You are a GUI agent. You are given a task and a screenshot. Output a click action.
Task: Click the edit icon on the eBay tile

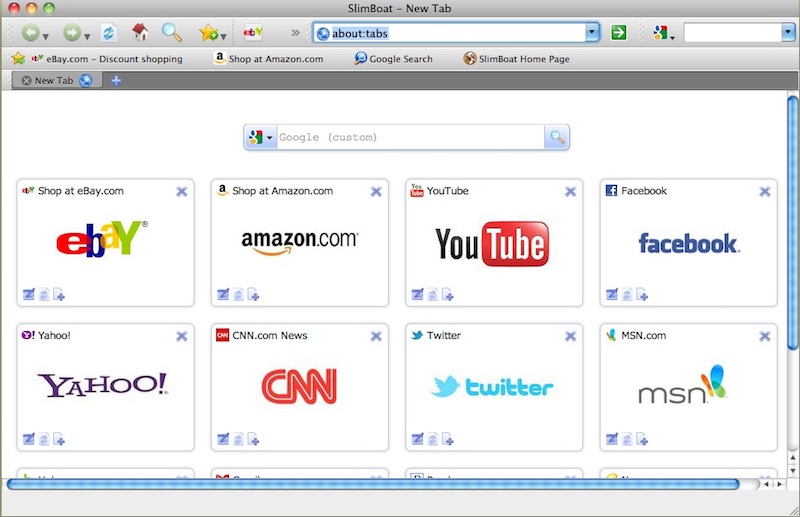[28, 294]
